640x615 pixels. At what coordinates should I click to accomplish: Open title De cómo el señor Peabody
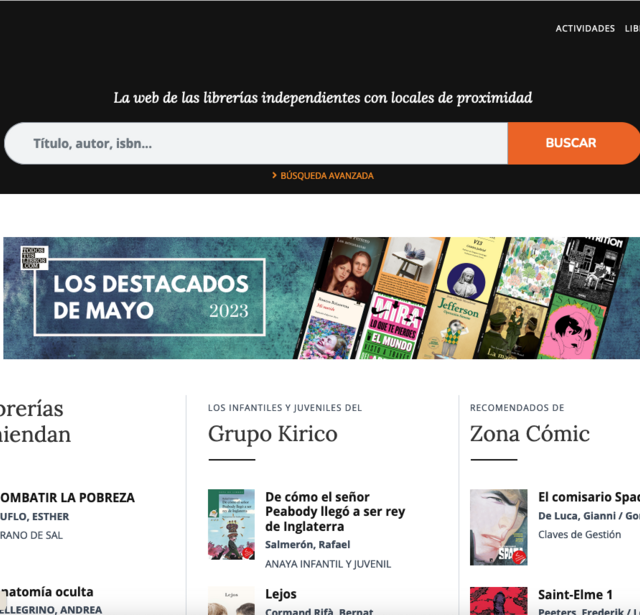pos(335,511)
